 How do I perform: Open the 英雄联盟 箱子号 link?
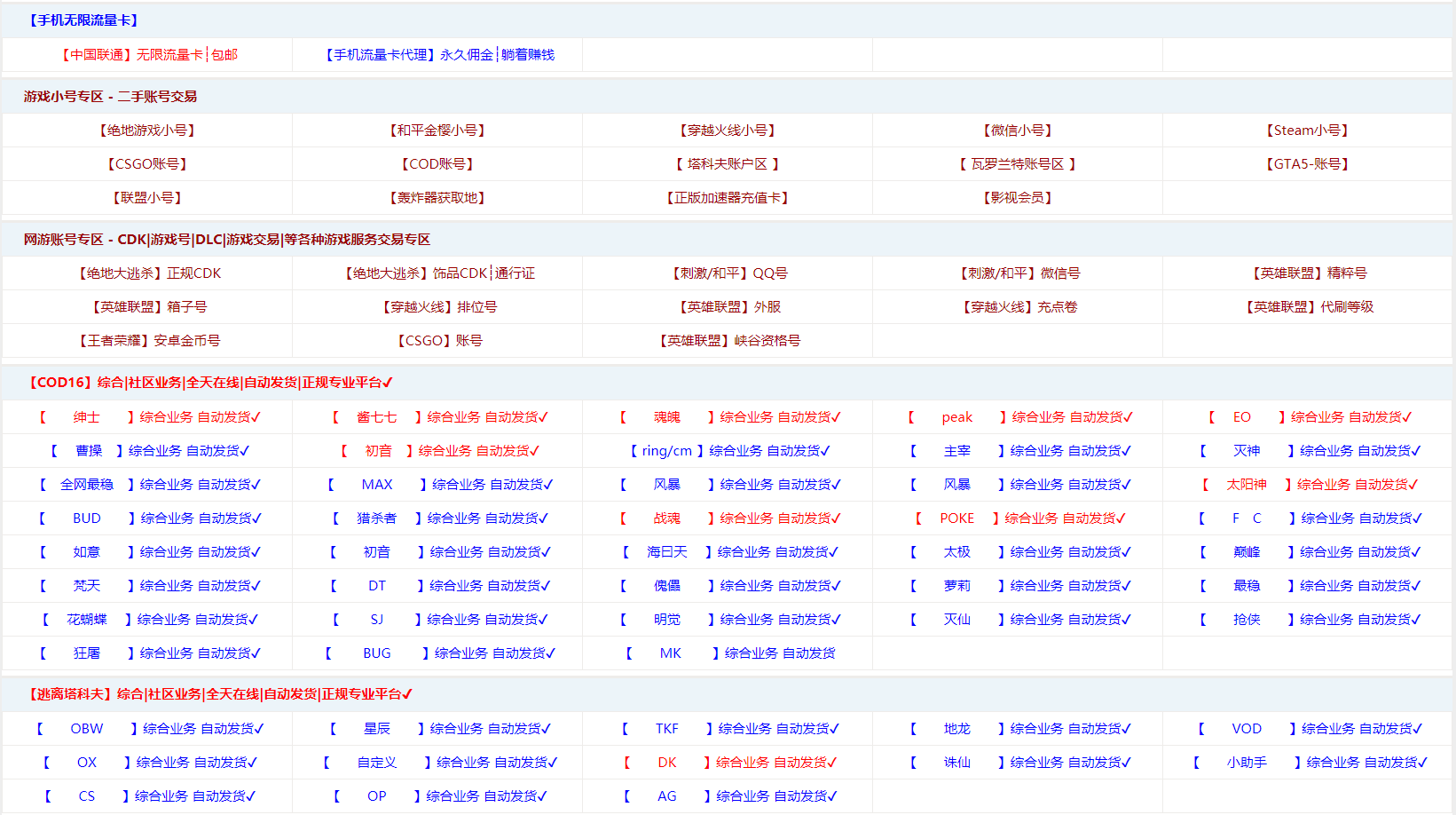coord(148,306)
